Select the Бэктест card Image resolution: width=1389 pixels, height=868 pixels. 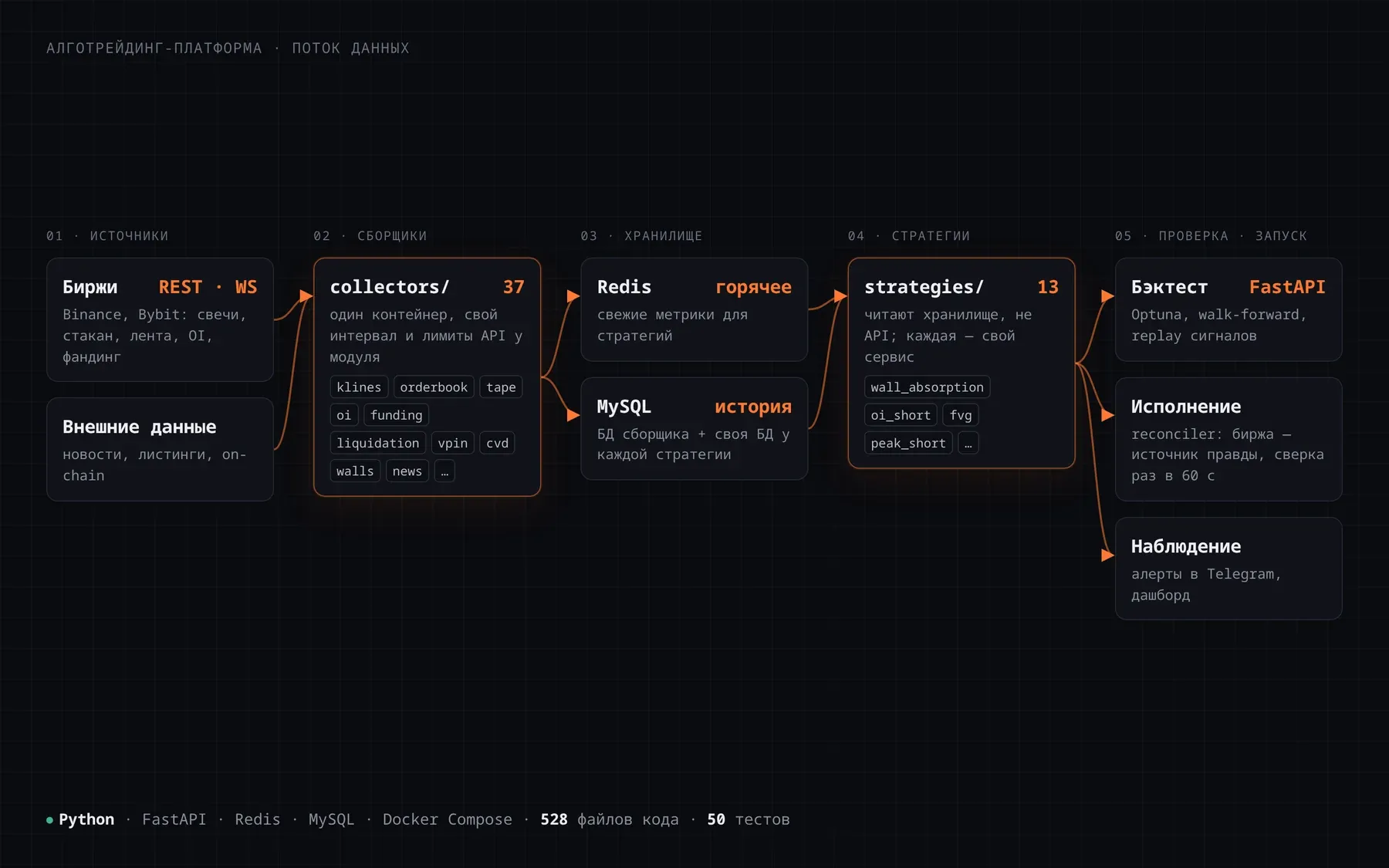(1228, 309)
